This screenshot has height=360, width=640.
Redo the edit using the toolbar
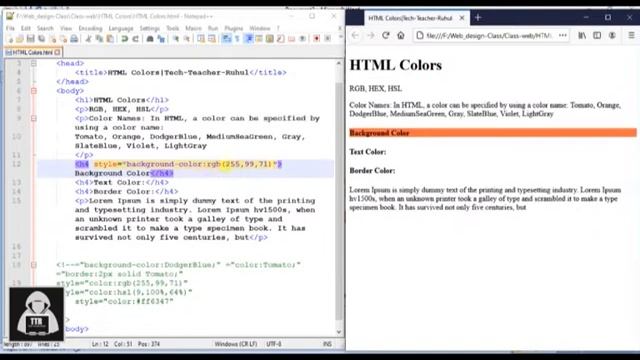coord(136,39)
